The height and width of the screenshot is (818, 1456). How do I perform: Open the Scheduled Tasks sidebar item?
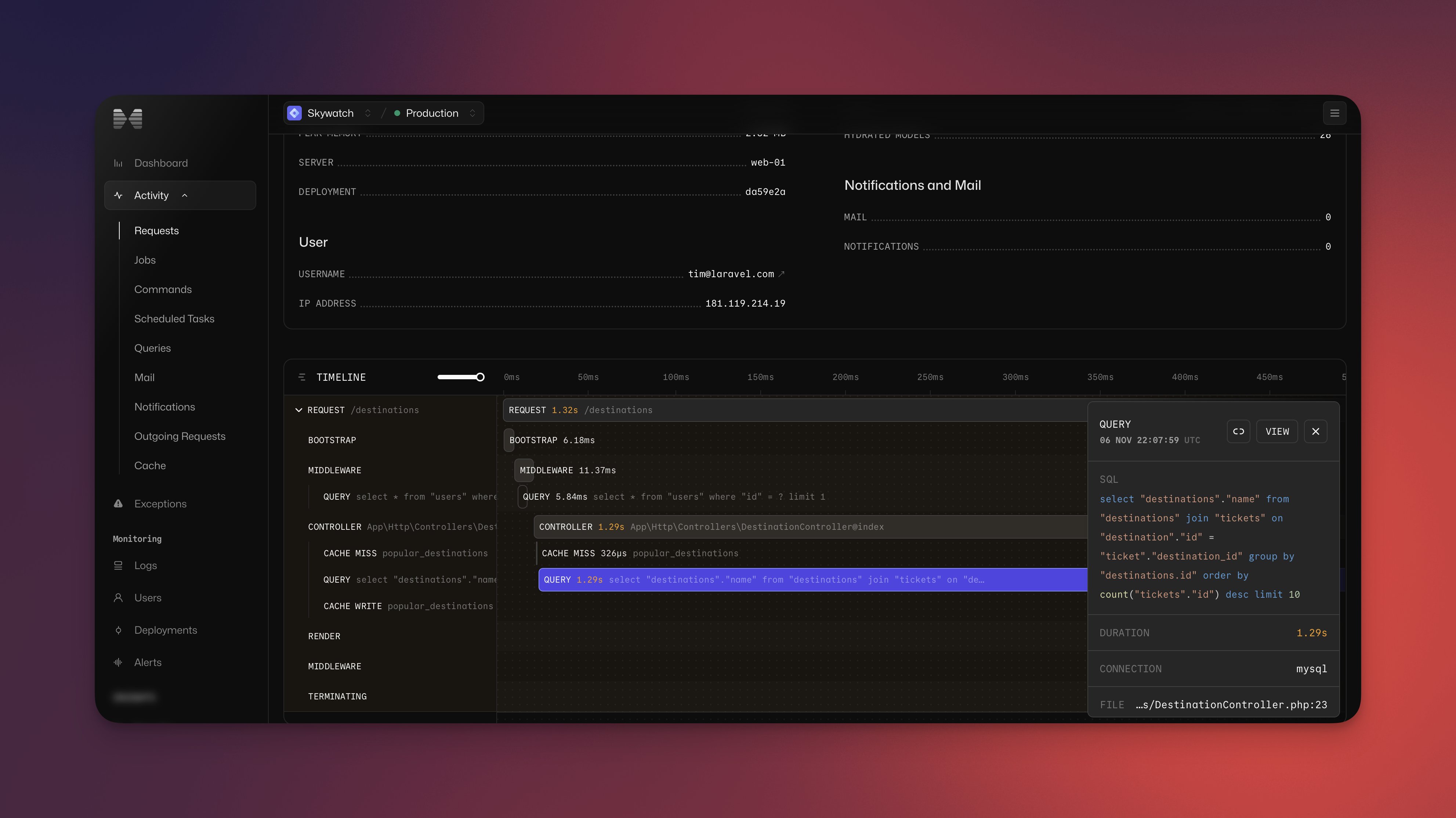[x=174, y=319]
